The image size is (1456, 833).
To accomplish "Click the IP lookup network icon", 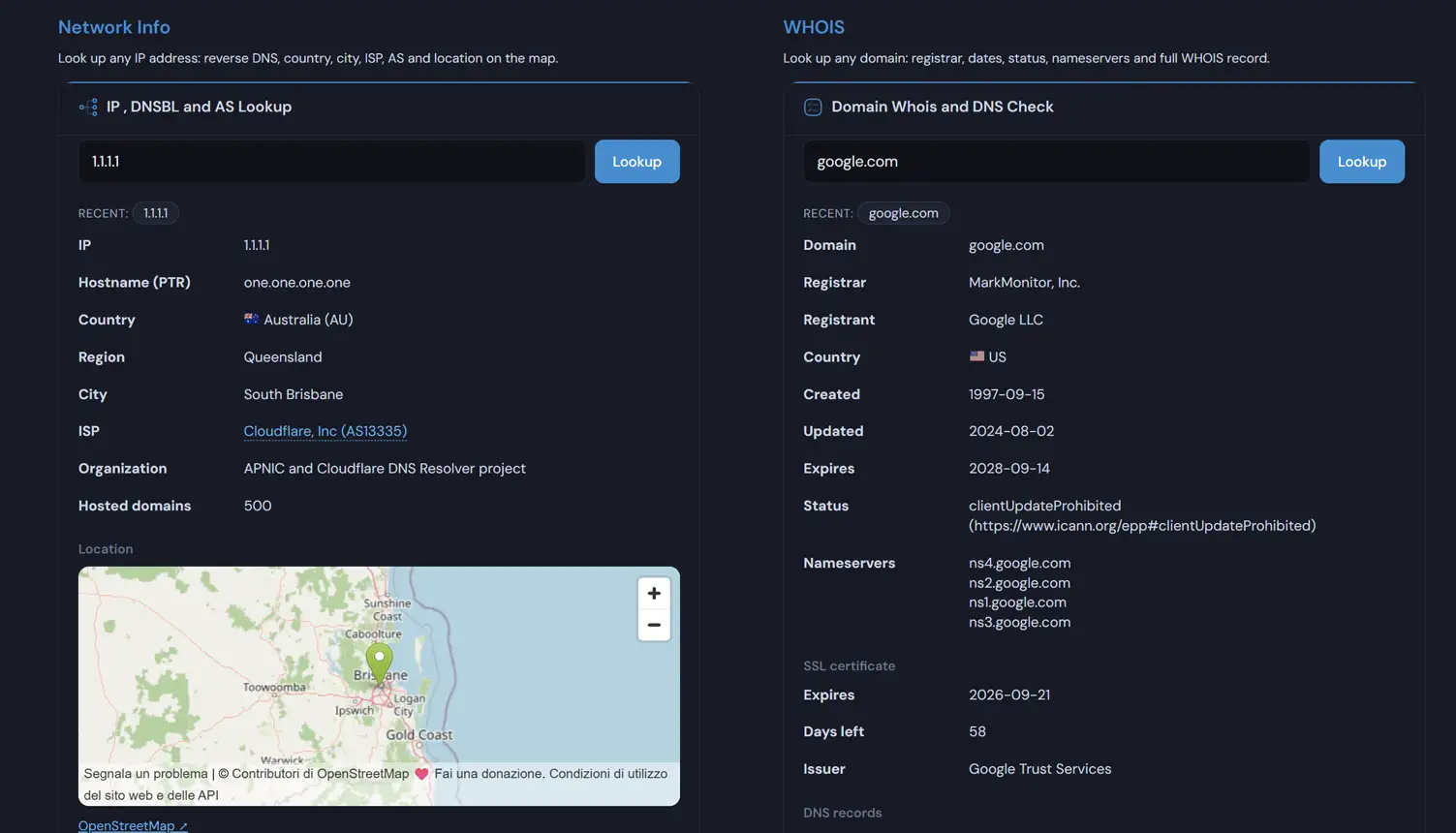I will click(x=88, y=107).
